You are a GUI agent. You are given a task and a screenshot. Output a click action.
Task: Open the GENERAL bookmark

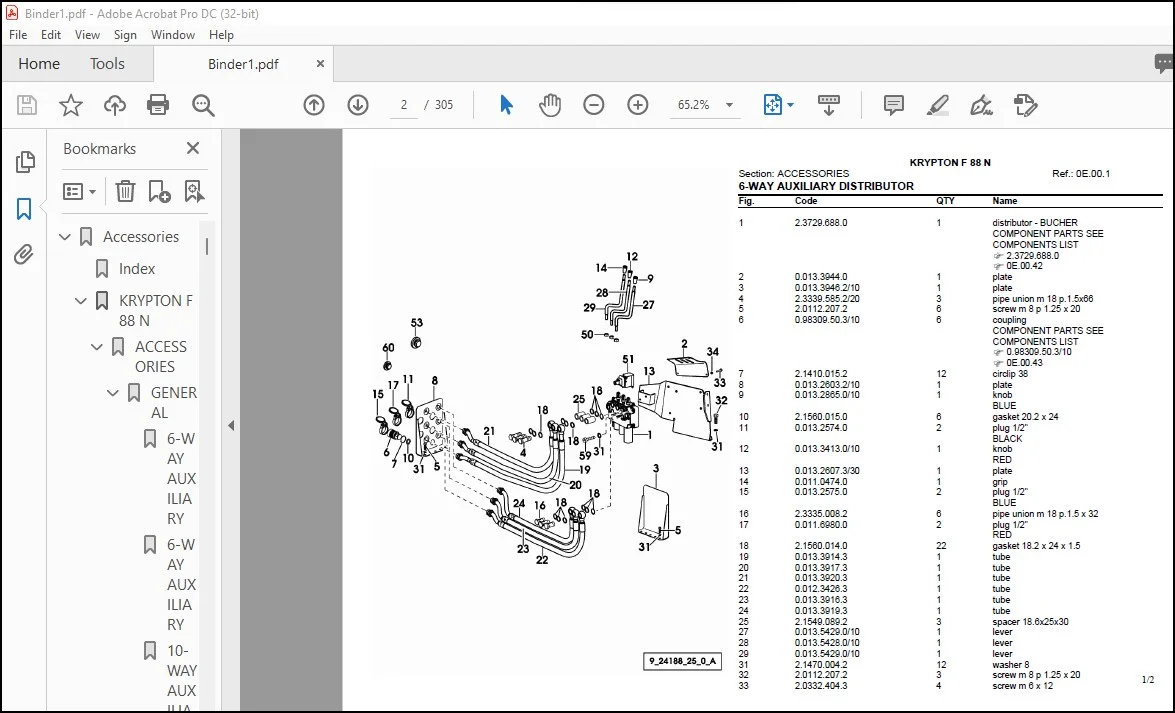coord(174,403)
